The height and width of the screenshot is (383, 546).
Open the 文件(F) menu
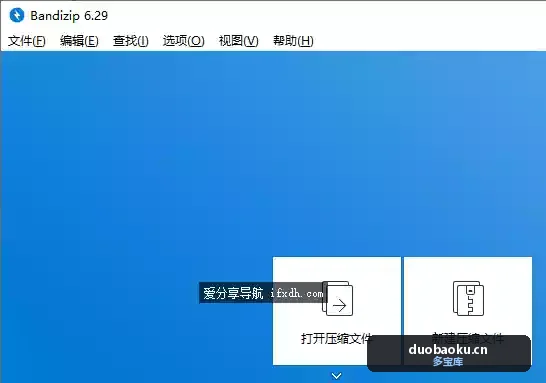click(27, 41)
